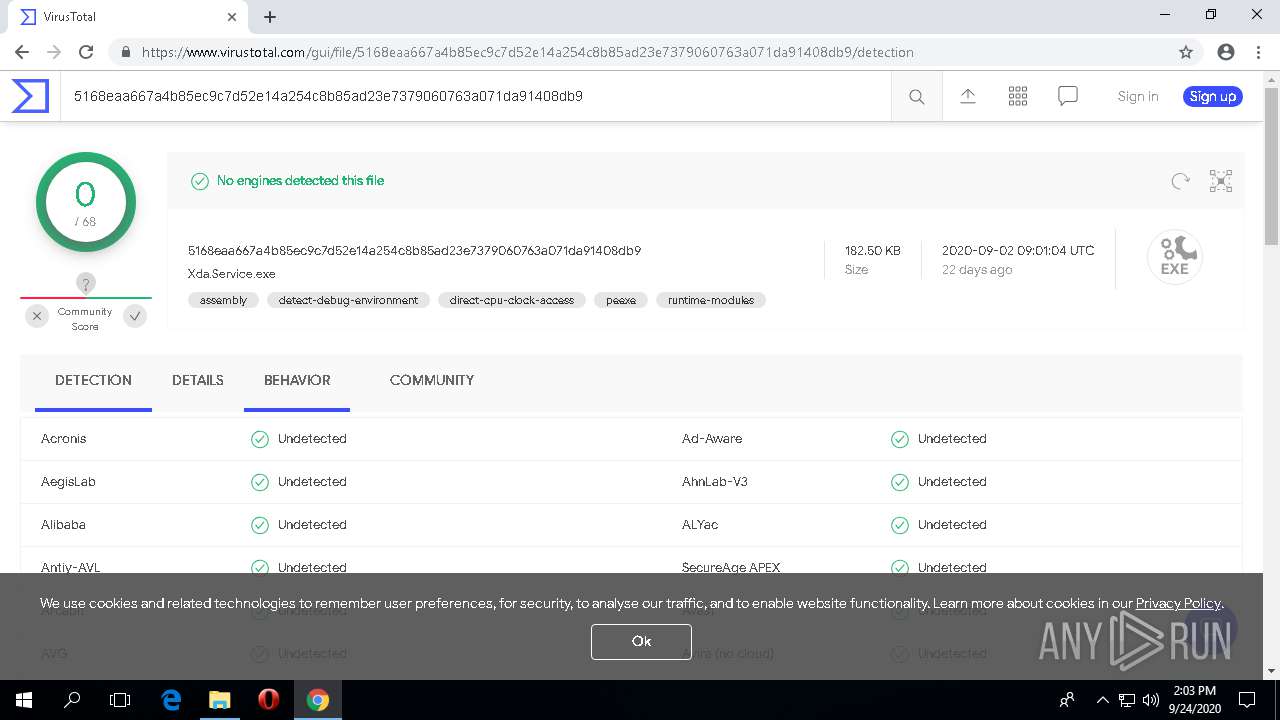Screen dimensions: 1280x720
Task: Click the Chrome taskbar icon
Action: [x=318, y=700]
